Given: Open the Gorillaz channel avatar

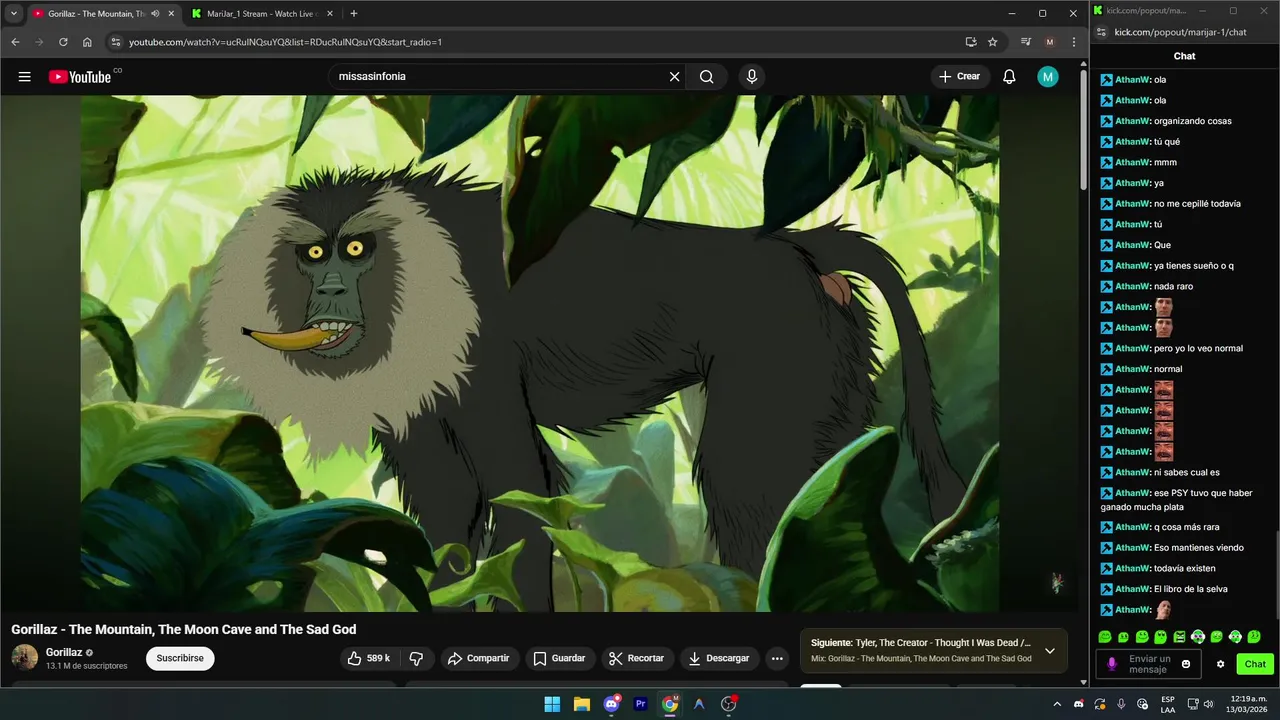Looking at the screenshot, I should [24, 658].
